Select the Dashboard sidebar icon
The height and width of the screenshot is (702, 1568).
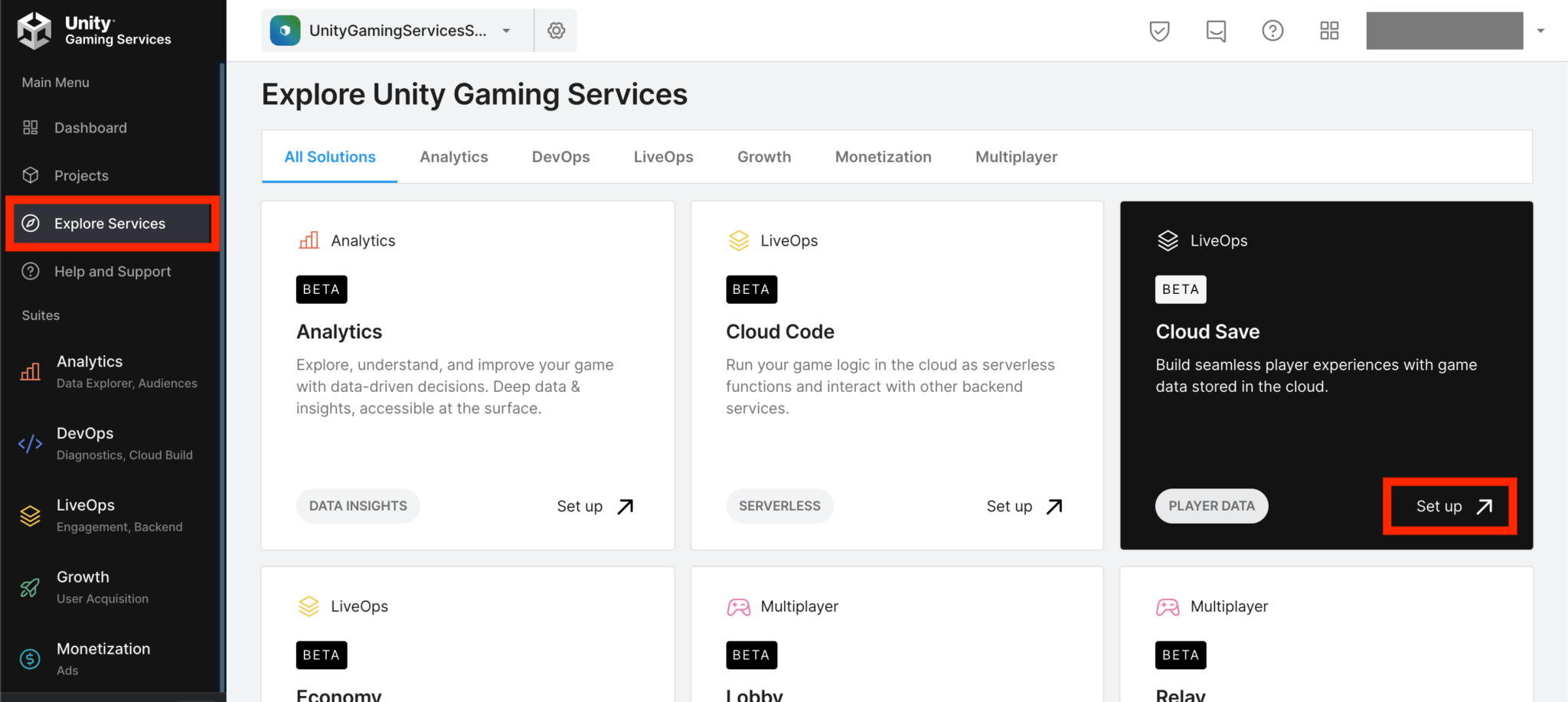tap(31, 127)
